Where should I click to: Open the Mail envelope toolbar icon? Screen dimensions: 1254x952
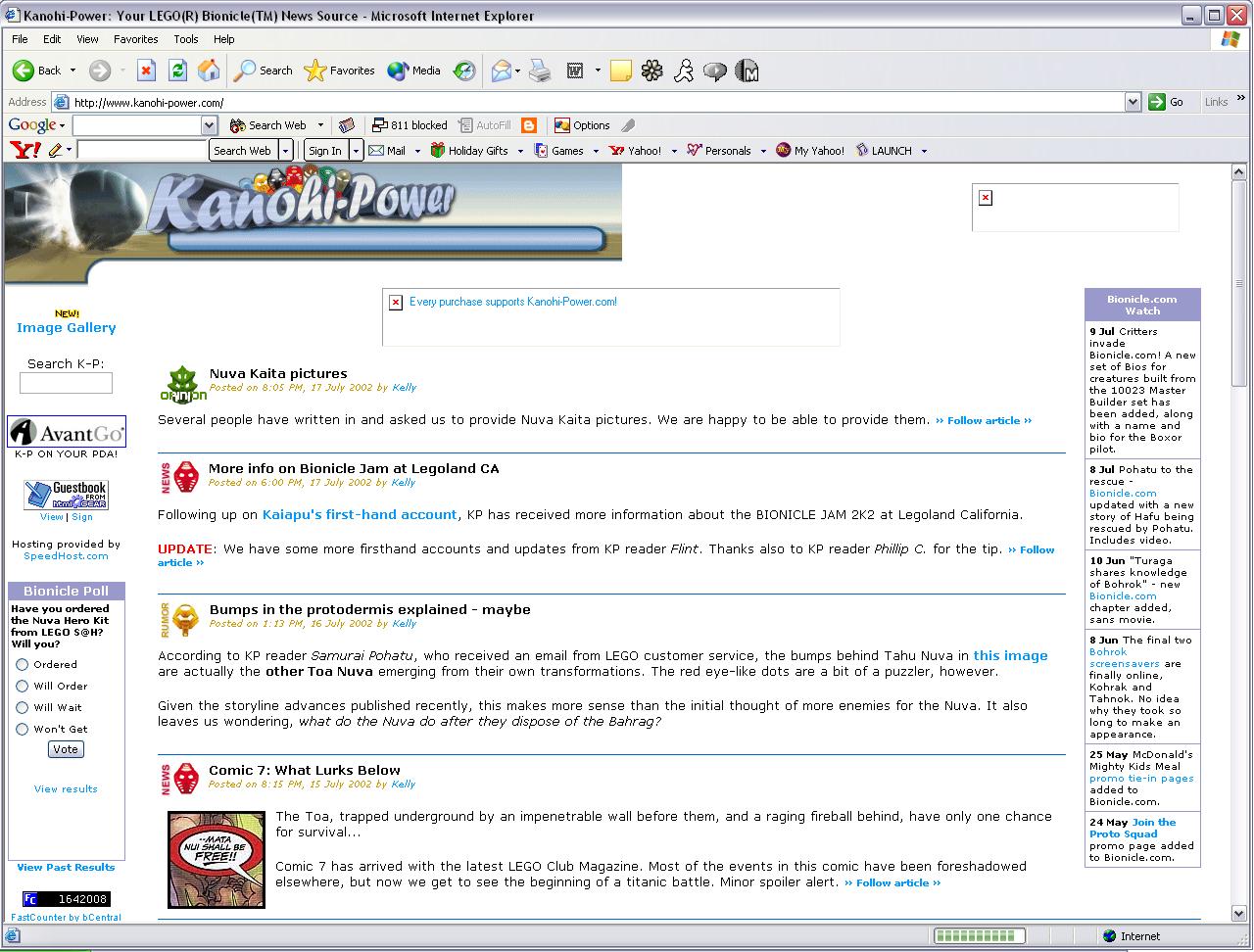(x=502, y=71)
